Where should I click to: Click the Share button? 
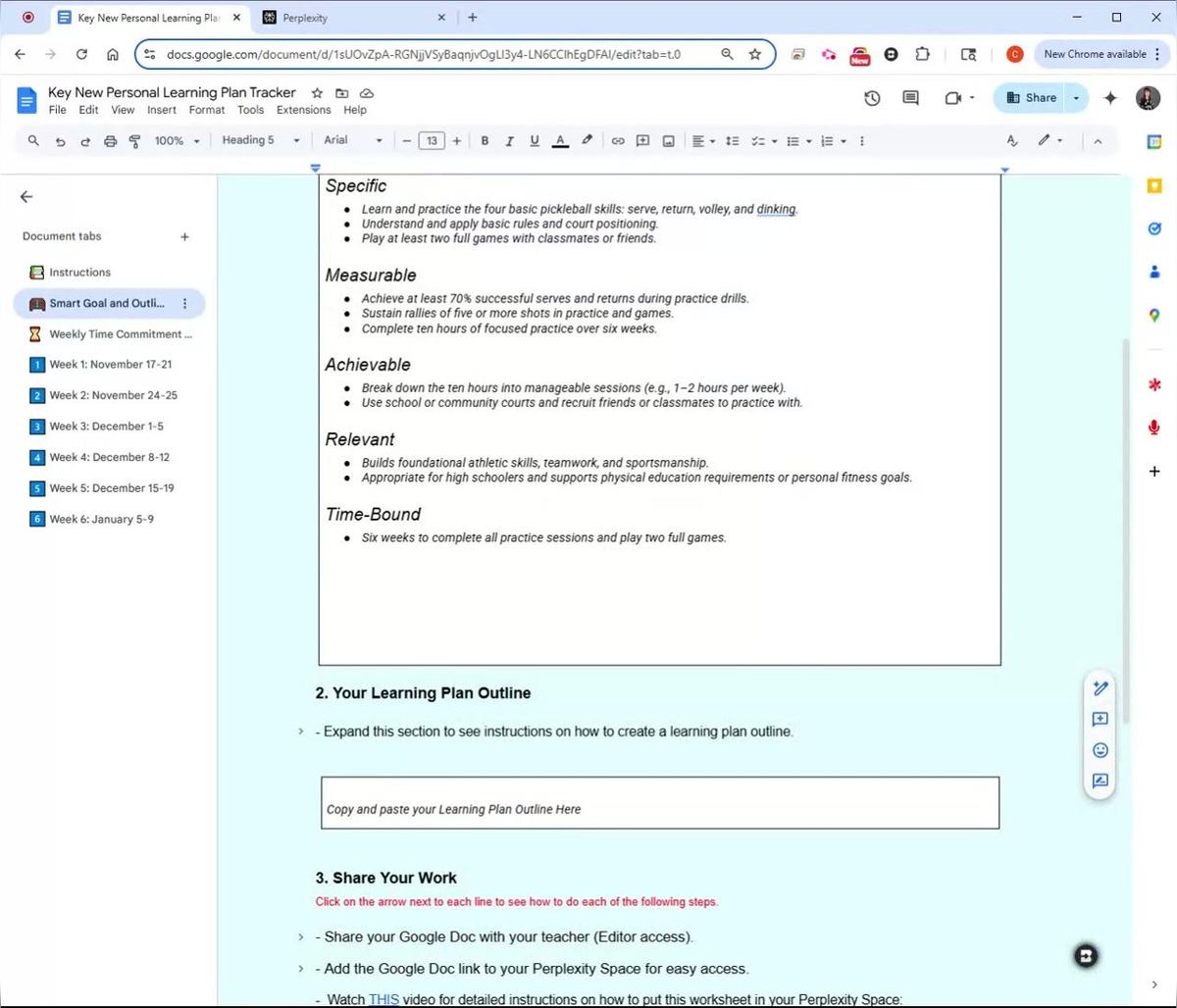click(1031, 98)
